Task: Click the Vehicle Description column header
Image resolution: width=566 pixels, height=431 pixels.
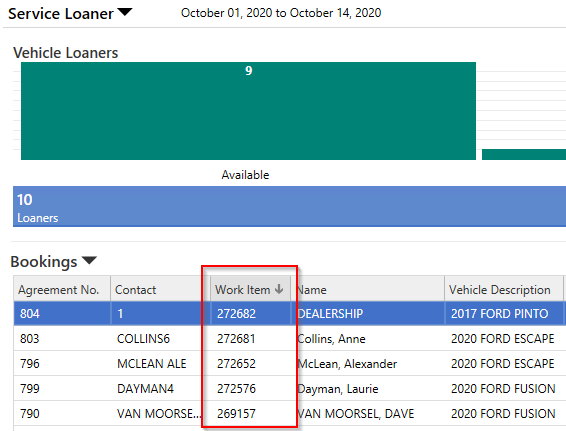Action: point(504,289)
